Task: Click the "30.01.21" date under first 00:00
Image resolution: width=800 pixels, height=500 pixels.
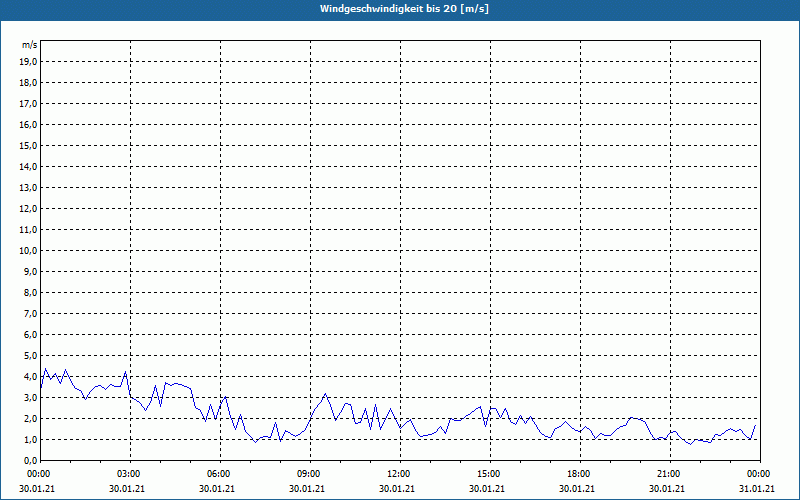Action: (37, 488)
